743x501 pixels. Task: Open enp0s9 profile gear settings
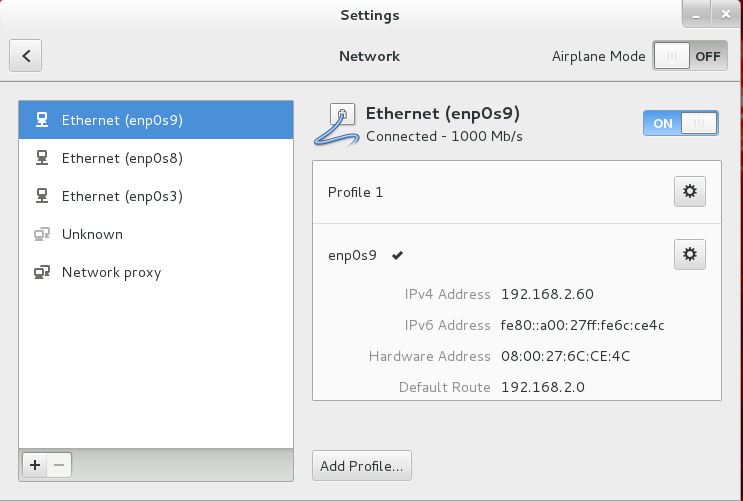pos(689,255)
